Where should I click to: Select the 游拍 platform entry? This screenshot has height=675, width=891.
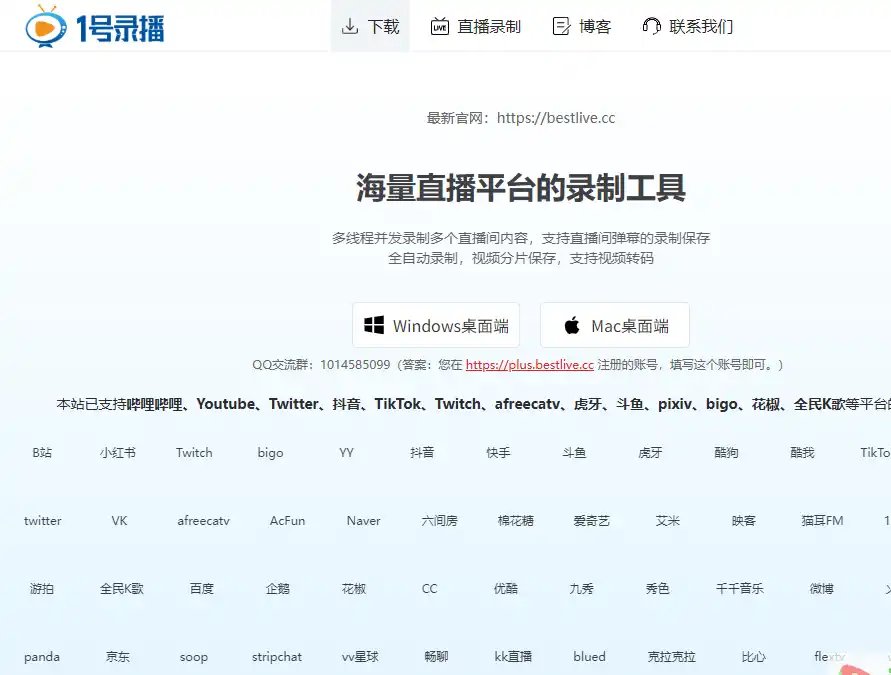pos(42,589)
